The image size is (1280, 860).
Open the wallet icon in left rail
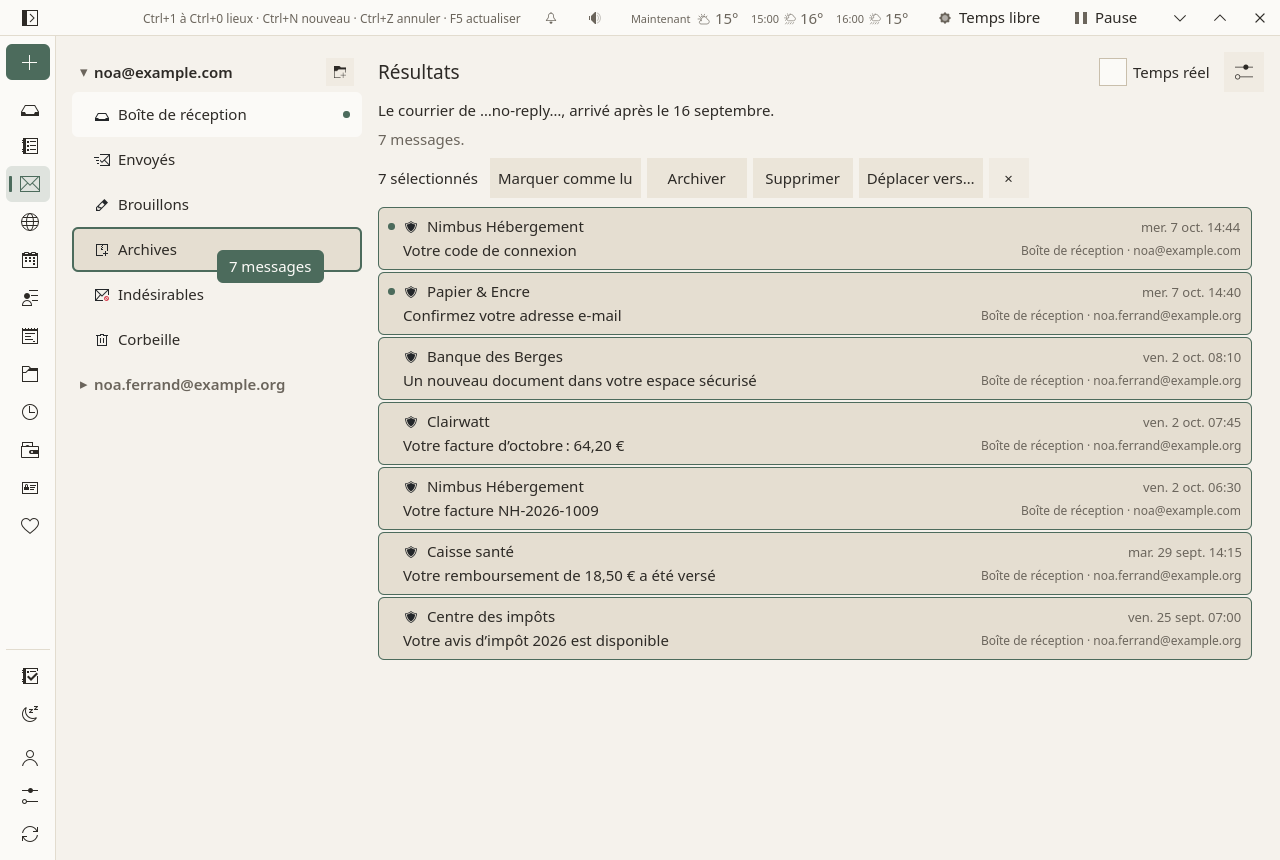click(x=30, y=450)
